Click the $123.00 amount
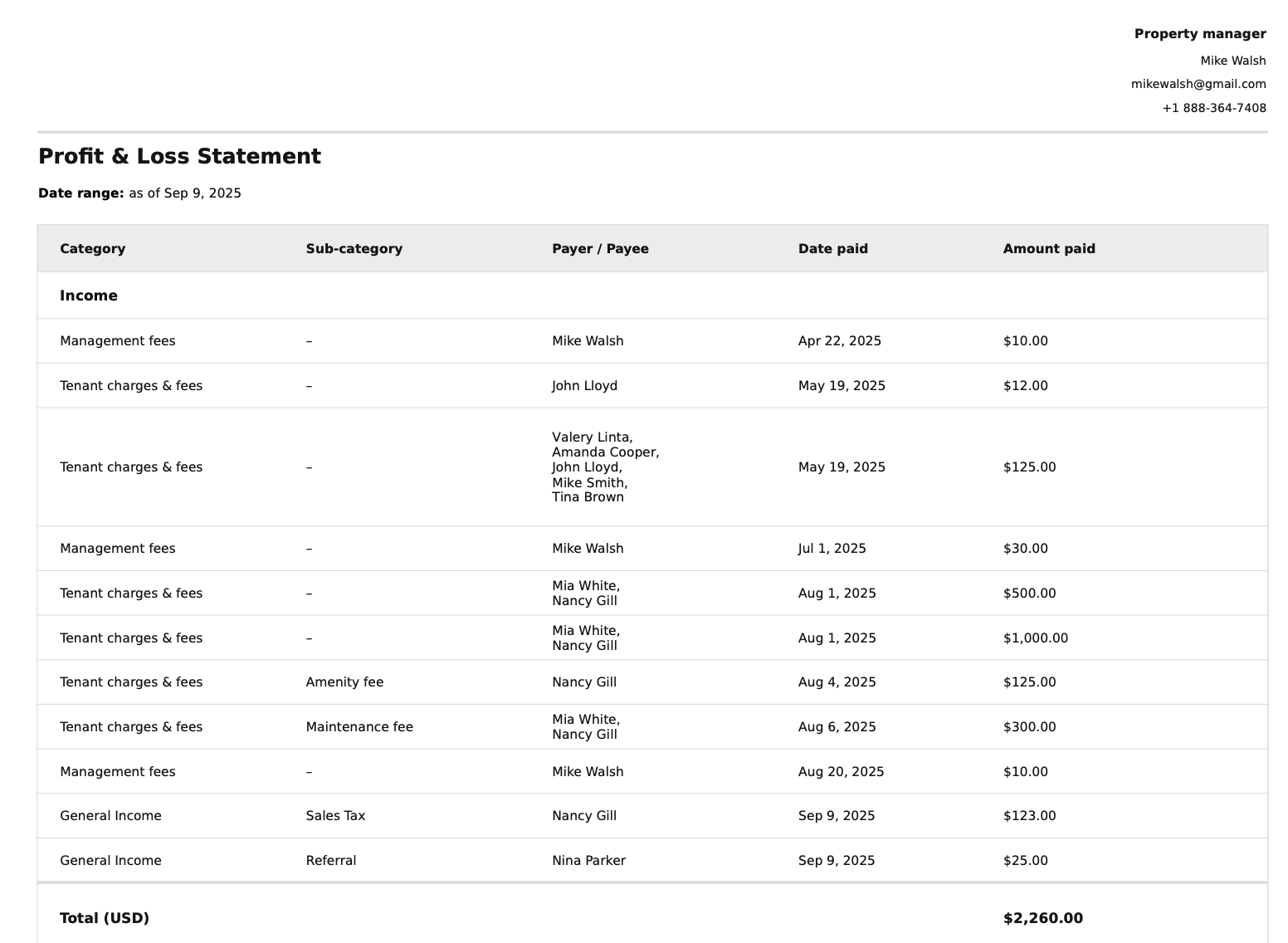The width and height of the screenshot is (1288, 943). coord(1030,816)
